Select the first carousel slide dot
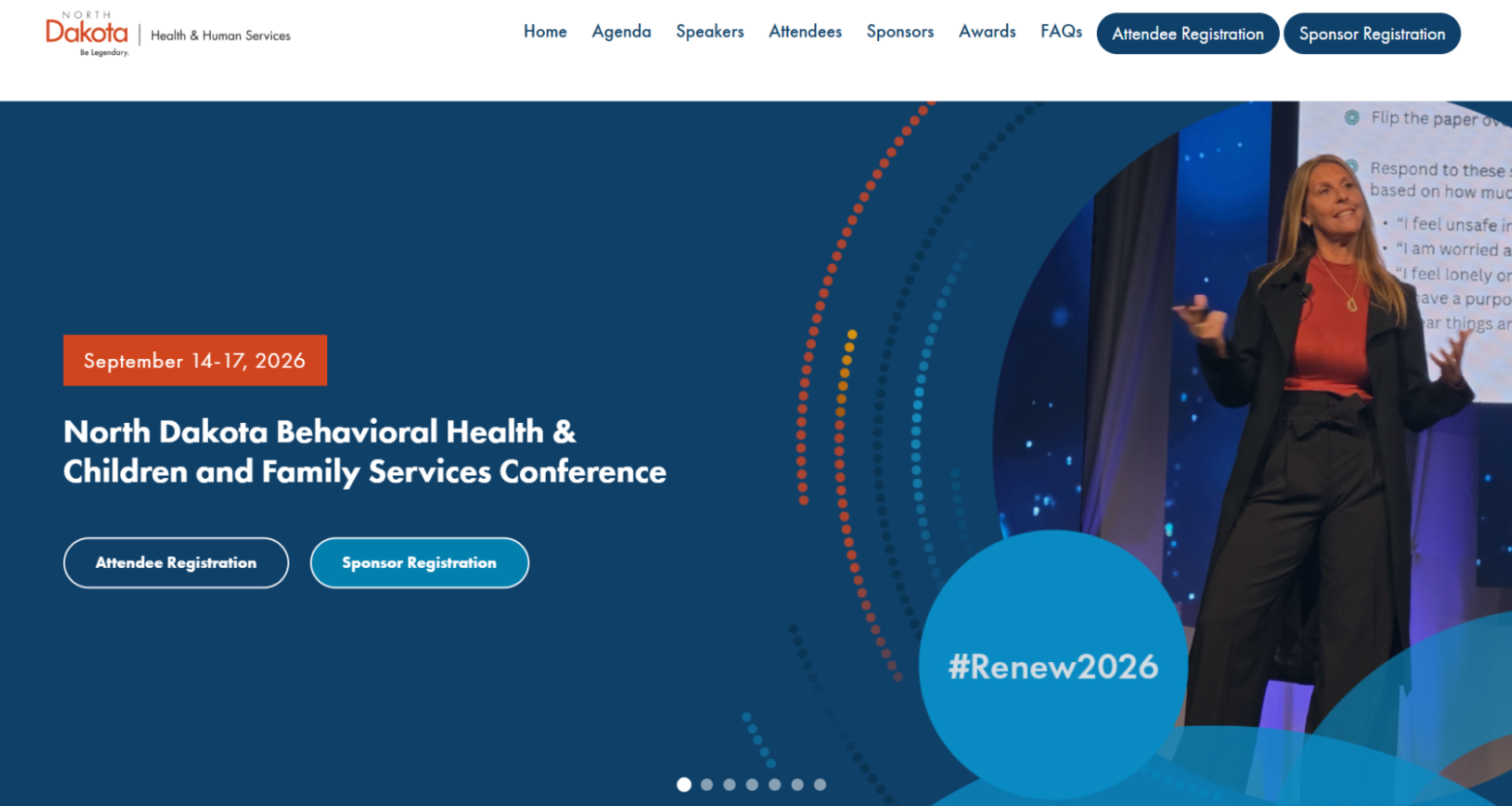1512x806 pixels. [x=684, y=785]
